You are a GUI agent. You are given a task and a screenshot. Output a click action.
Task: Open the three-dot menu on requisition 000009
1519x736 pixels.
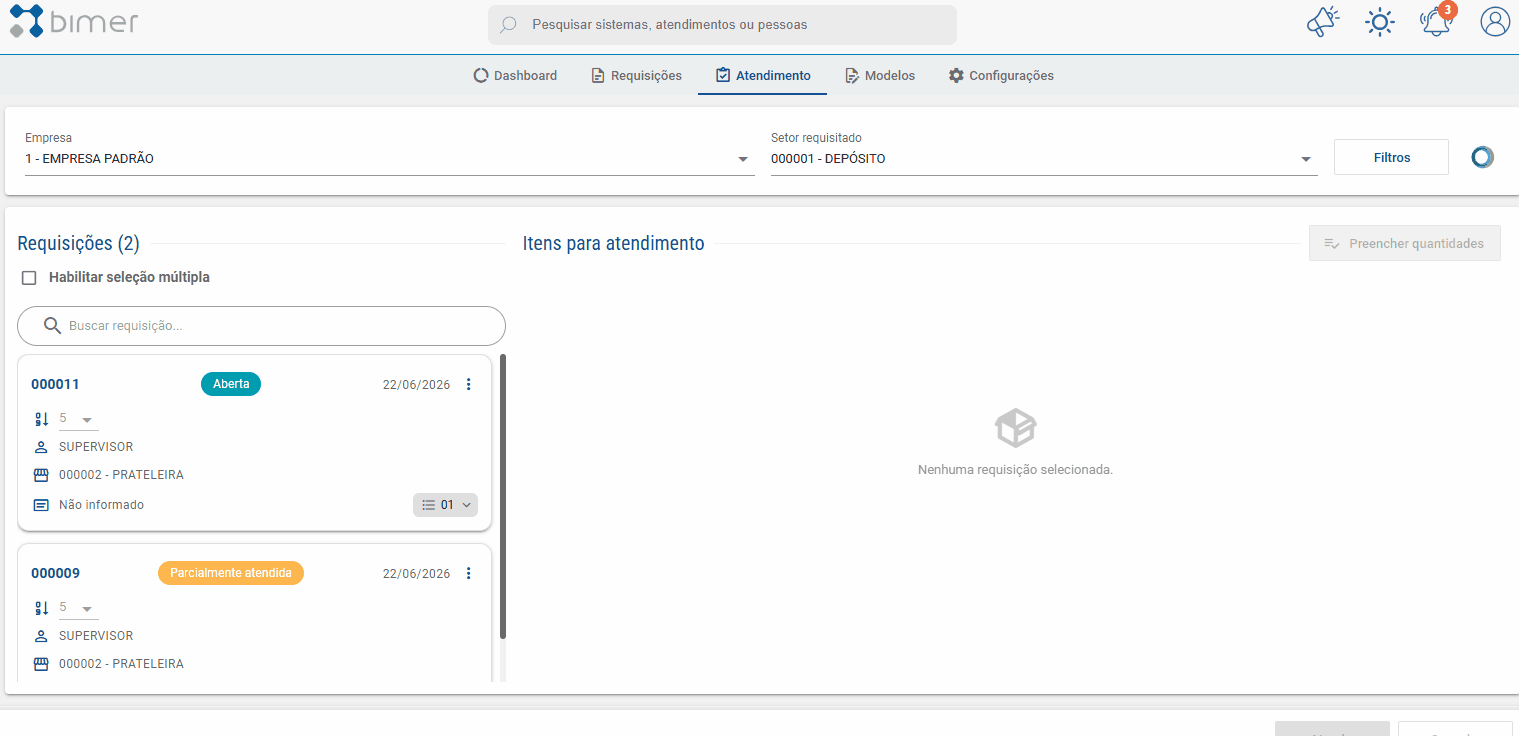coord(469,573)
